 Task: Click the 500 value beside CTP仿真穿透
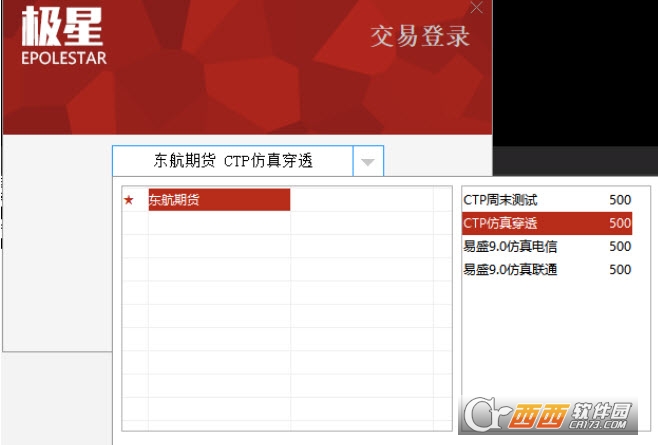pos(619,223)
